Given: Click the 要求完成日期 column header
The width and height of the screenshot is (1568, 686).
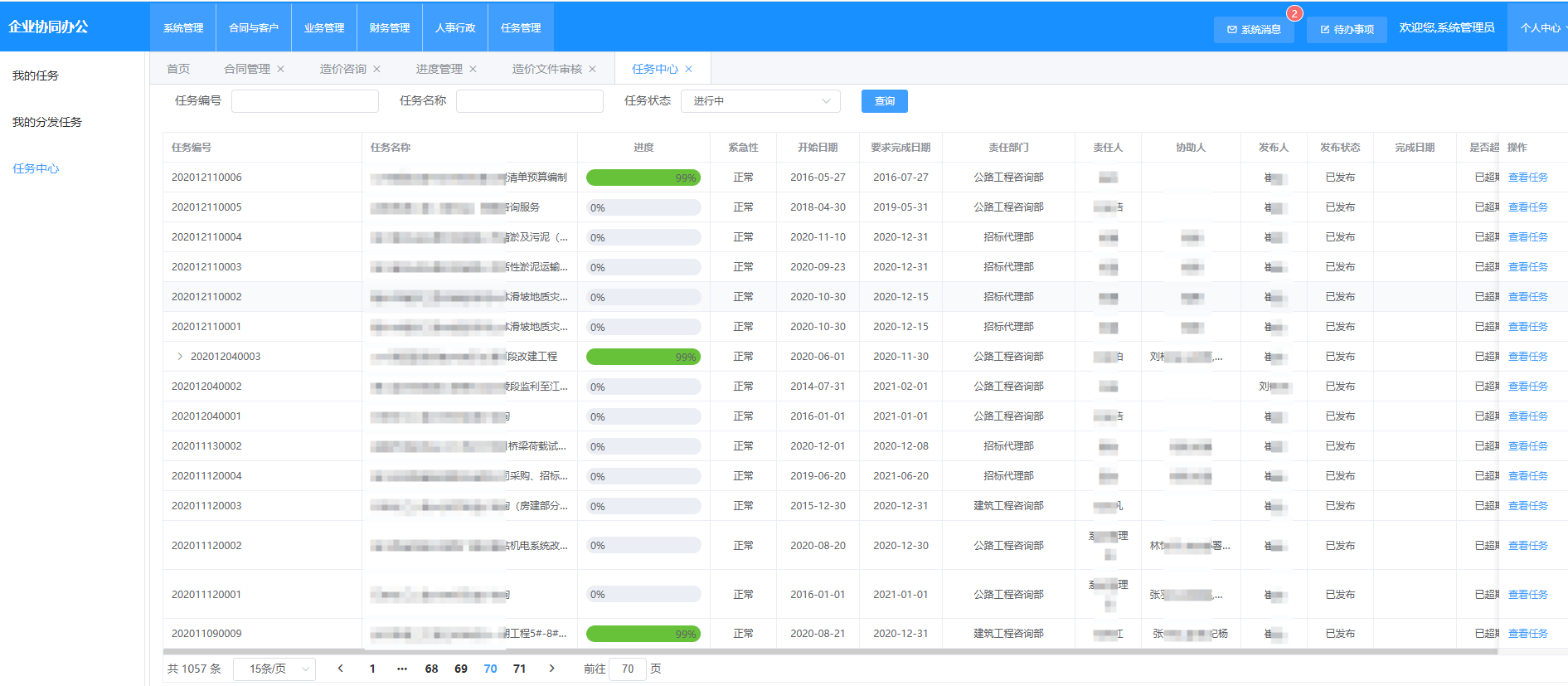Looking at the screenshot, I should [901, 148].
